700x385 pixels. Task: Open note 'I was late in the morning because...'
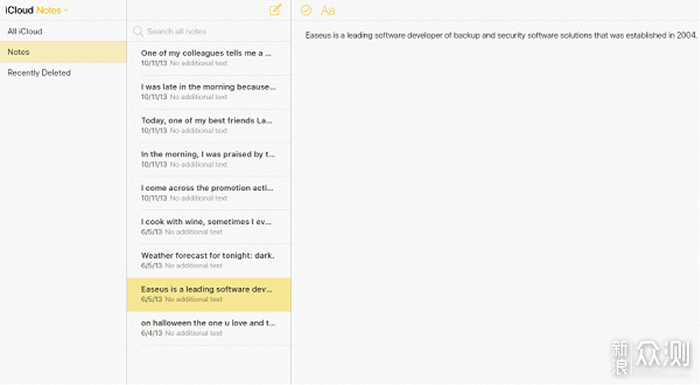(x=209, y=92)
